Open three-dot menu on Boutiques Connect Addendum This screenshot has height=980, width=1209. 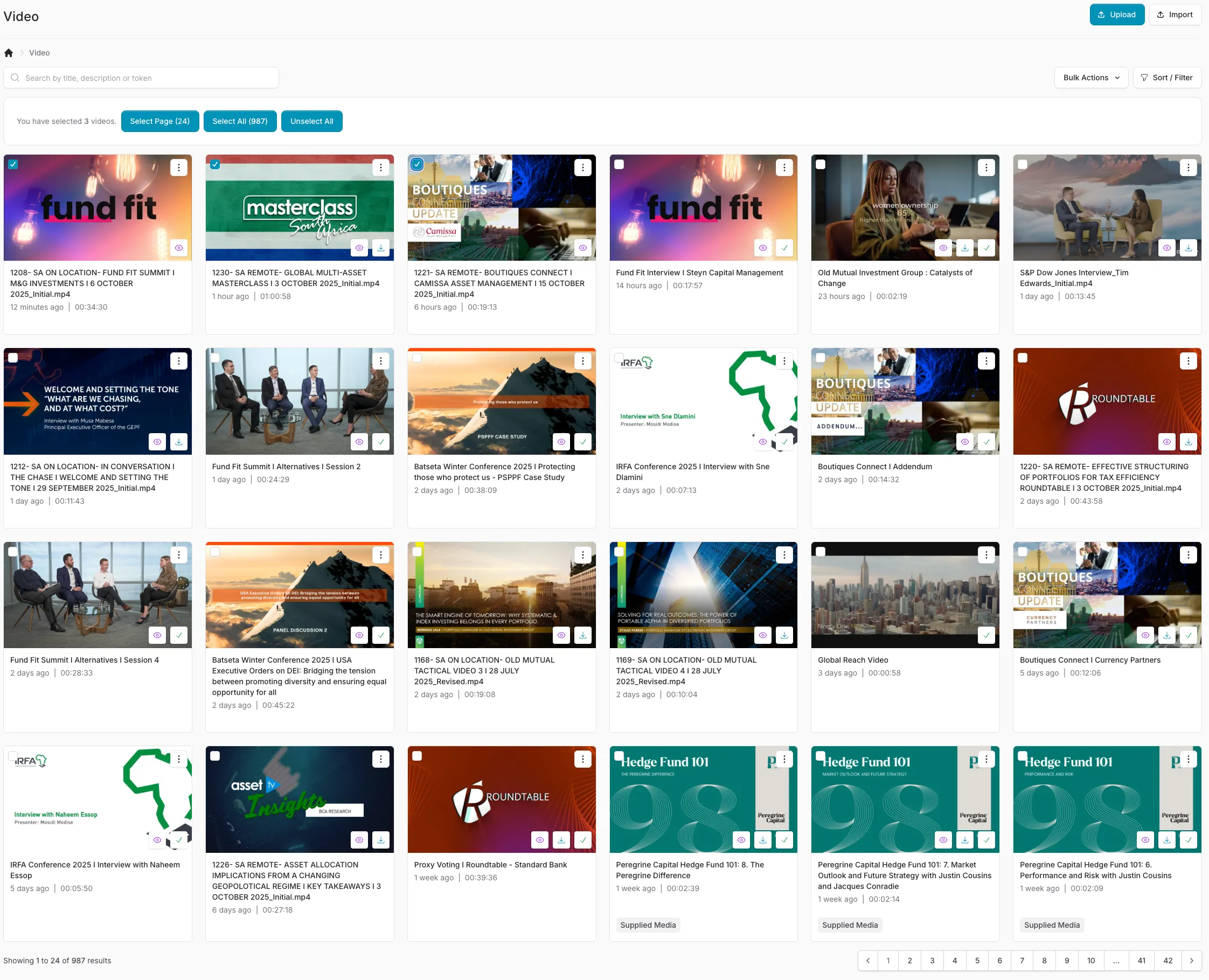986,362
